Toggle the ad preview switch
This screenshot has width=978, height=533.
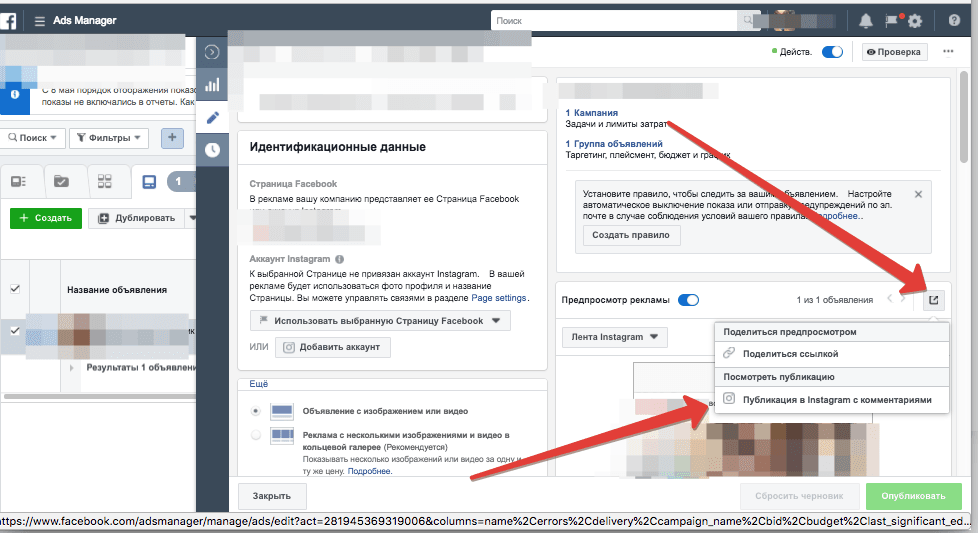689,300
